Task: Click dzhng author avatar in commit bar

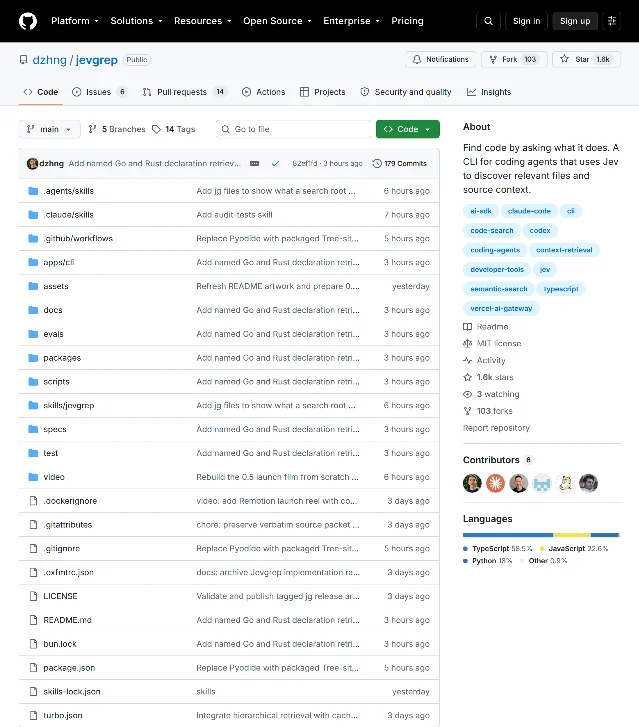Action: coord(32,163)
